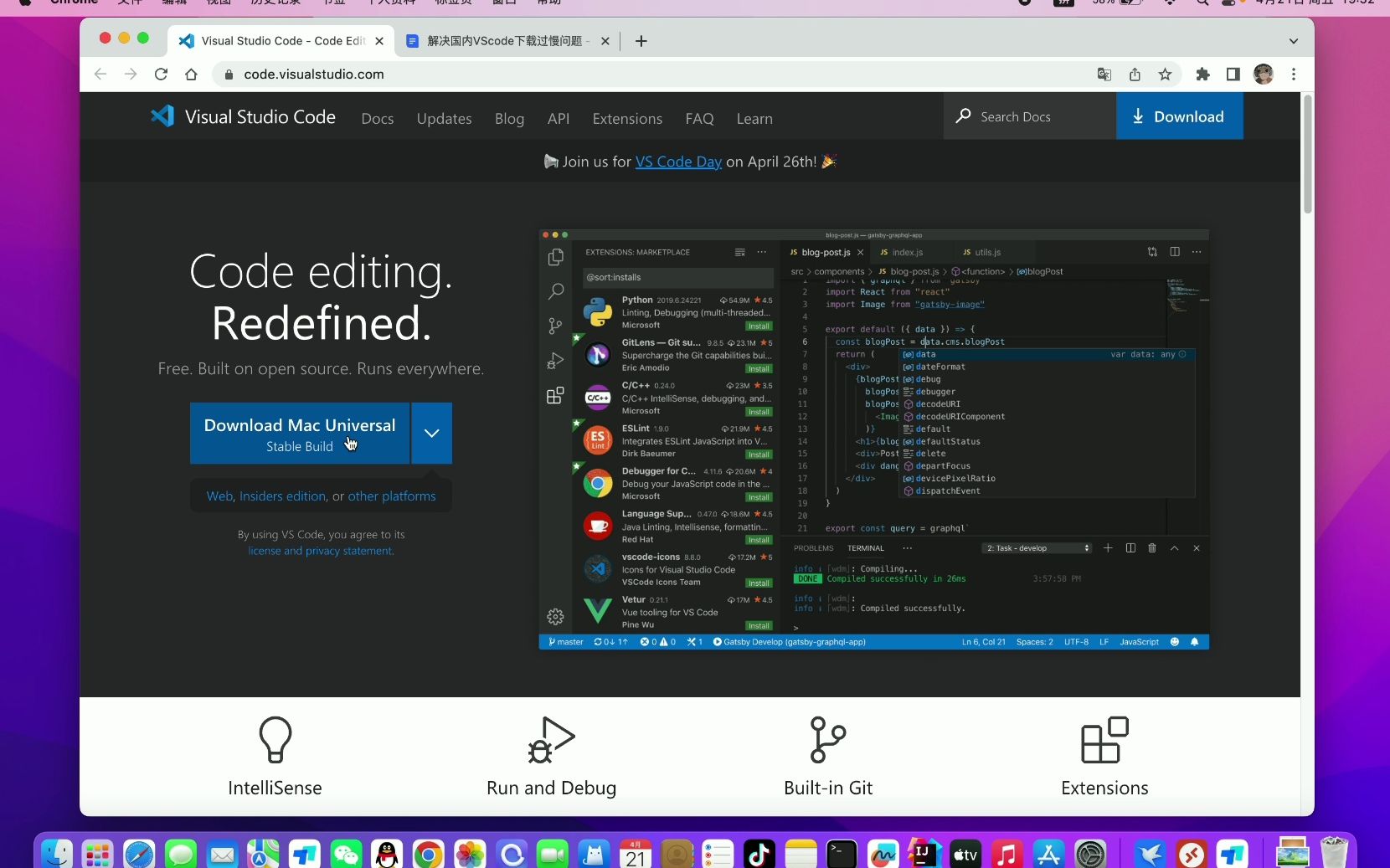
Task: Click the Search Docs field
Action: (x=1030, y=116)
